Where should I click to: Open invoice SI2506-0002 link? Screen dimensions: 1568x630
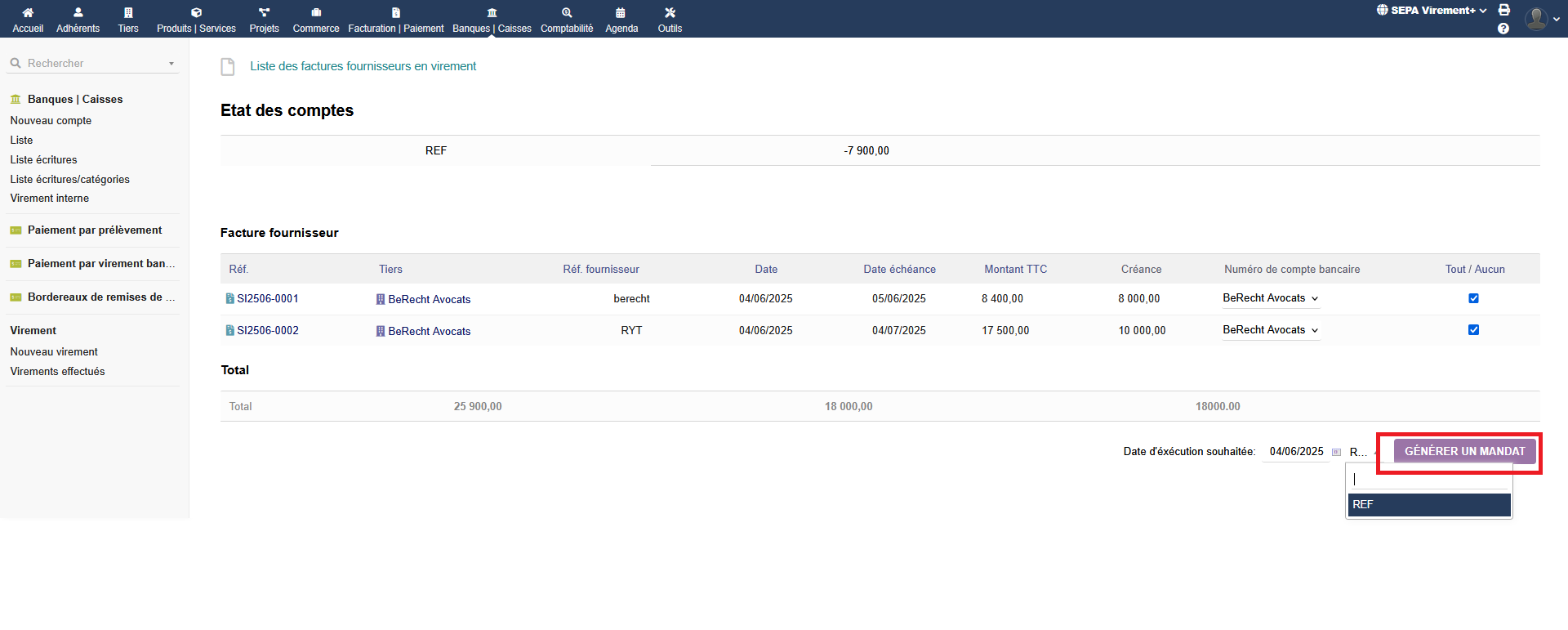tap(268, 330)
